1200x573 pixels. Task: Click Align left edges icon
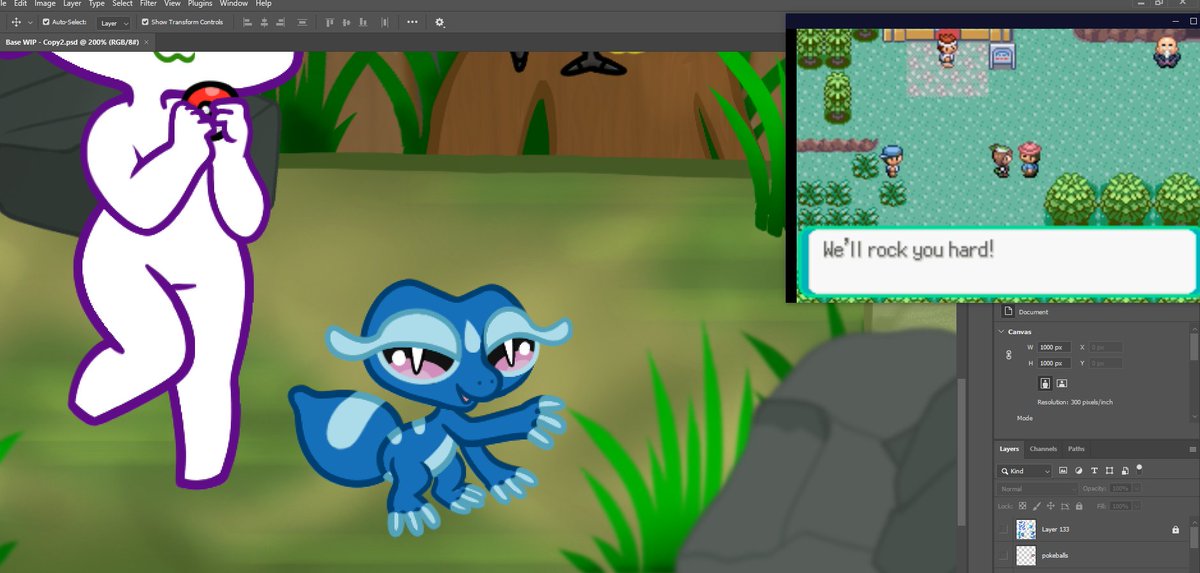[246, 21]
